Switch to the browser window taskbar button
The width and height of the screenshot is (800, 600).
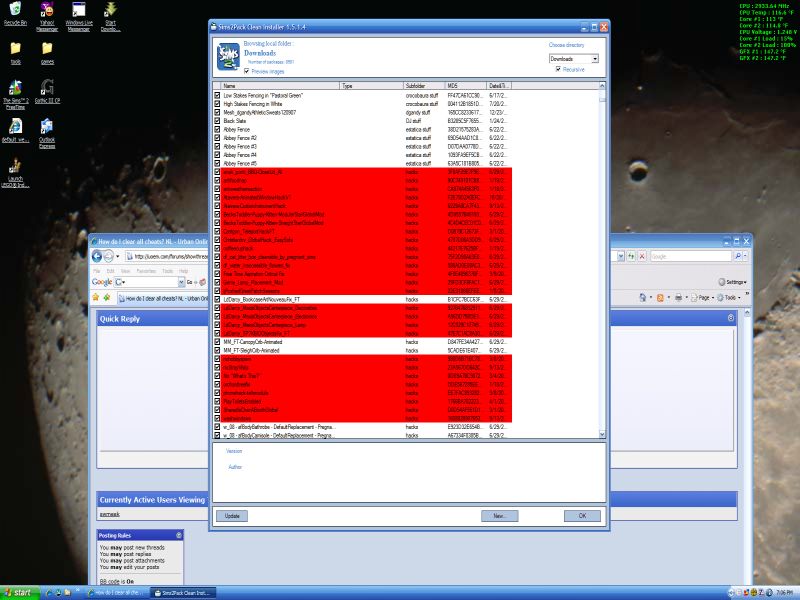click(x=116, y=593)
